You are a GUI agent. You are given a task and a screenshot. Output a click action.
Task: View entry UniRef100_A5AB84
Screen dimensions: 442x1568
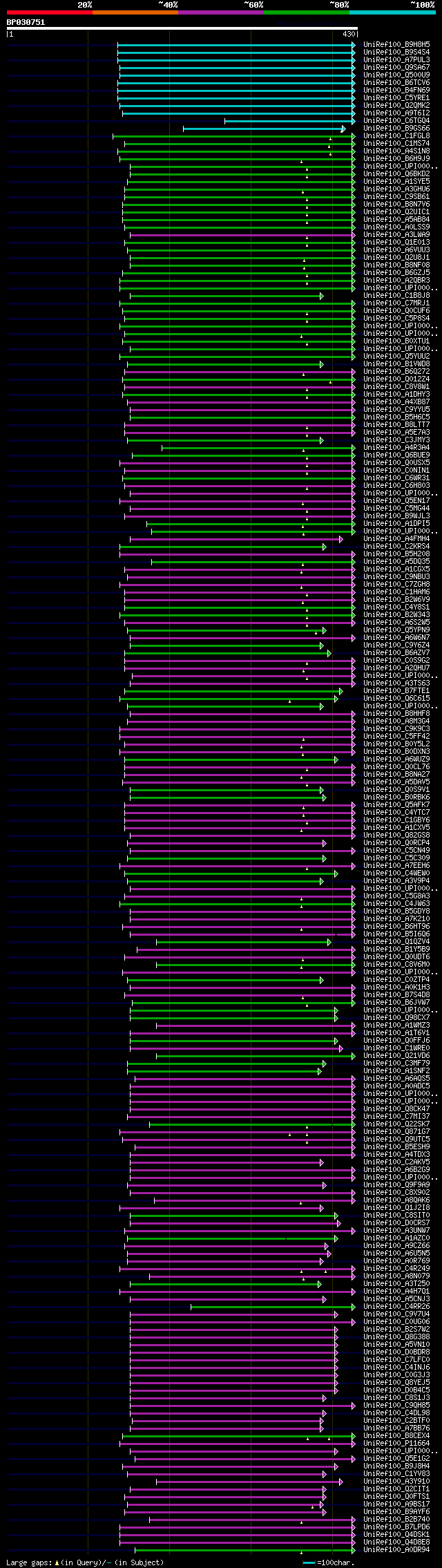396,219
